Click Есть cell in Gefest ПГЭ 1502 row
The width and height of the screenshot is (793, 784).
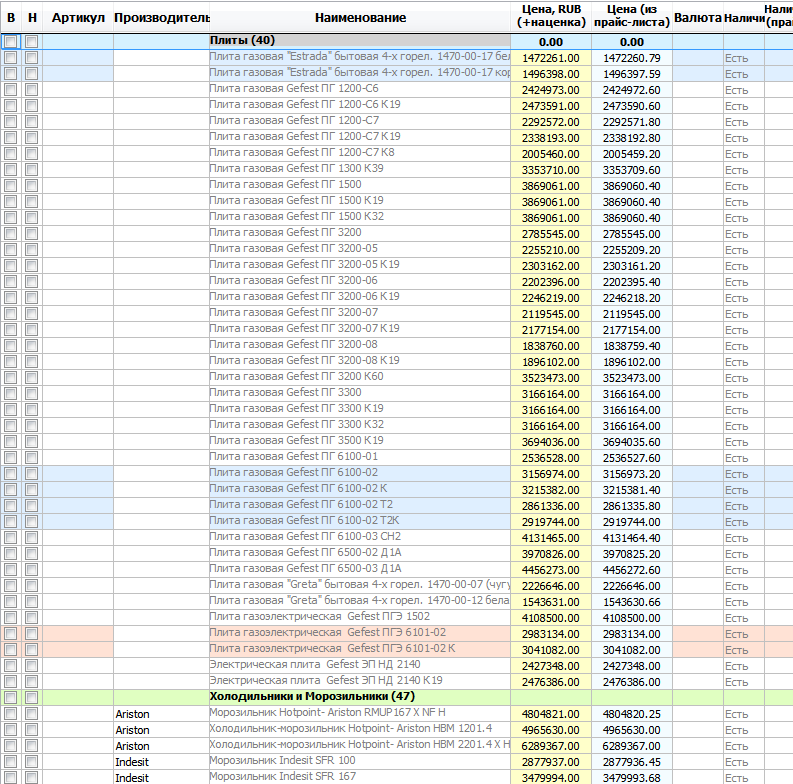point(743,618)
